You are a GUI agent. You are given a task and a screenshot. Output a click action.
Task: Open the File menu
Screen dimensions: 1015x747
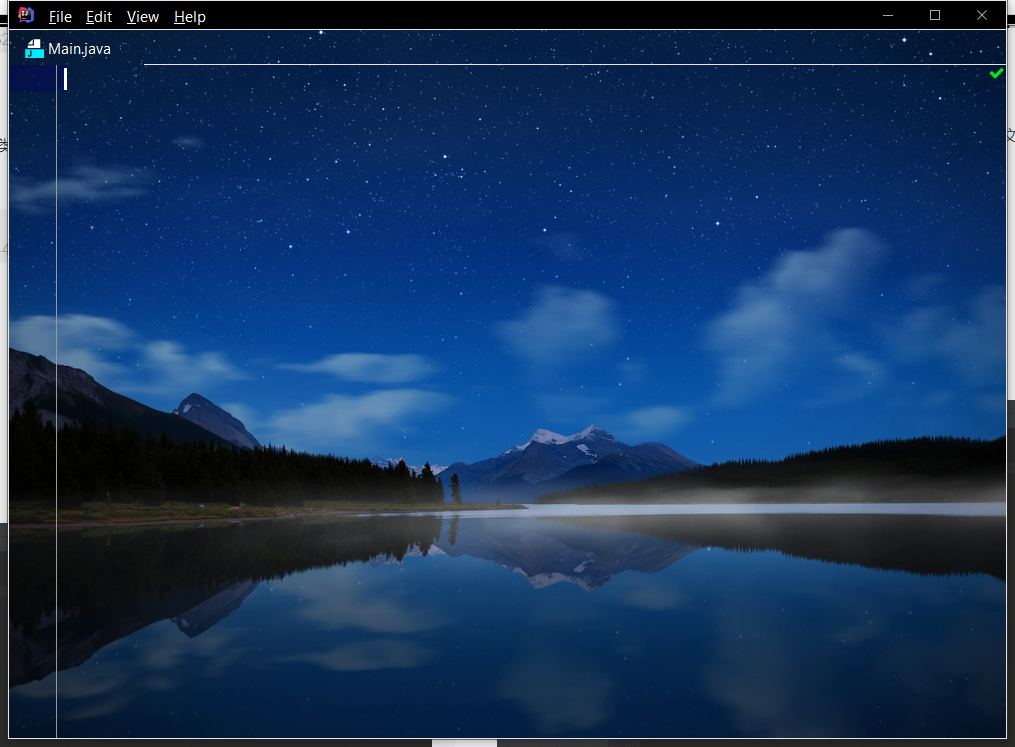coord(60,17)
